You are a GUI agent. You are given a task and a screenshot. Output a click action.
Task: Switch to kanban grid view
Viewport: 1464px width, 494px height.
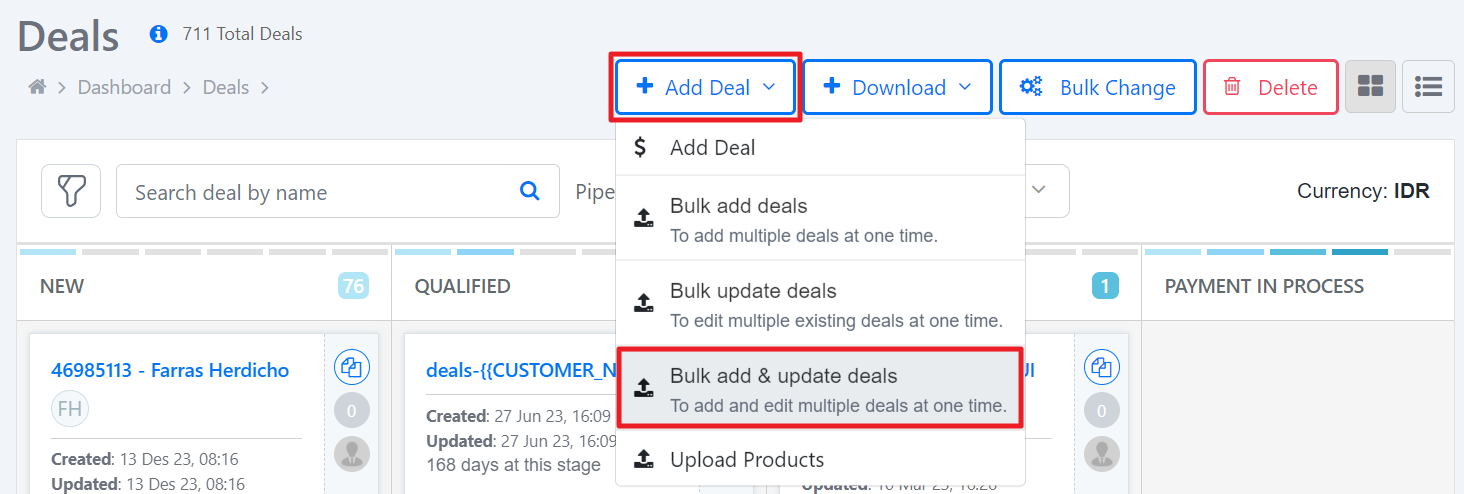point(1370,87)
